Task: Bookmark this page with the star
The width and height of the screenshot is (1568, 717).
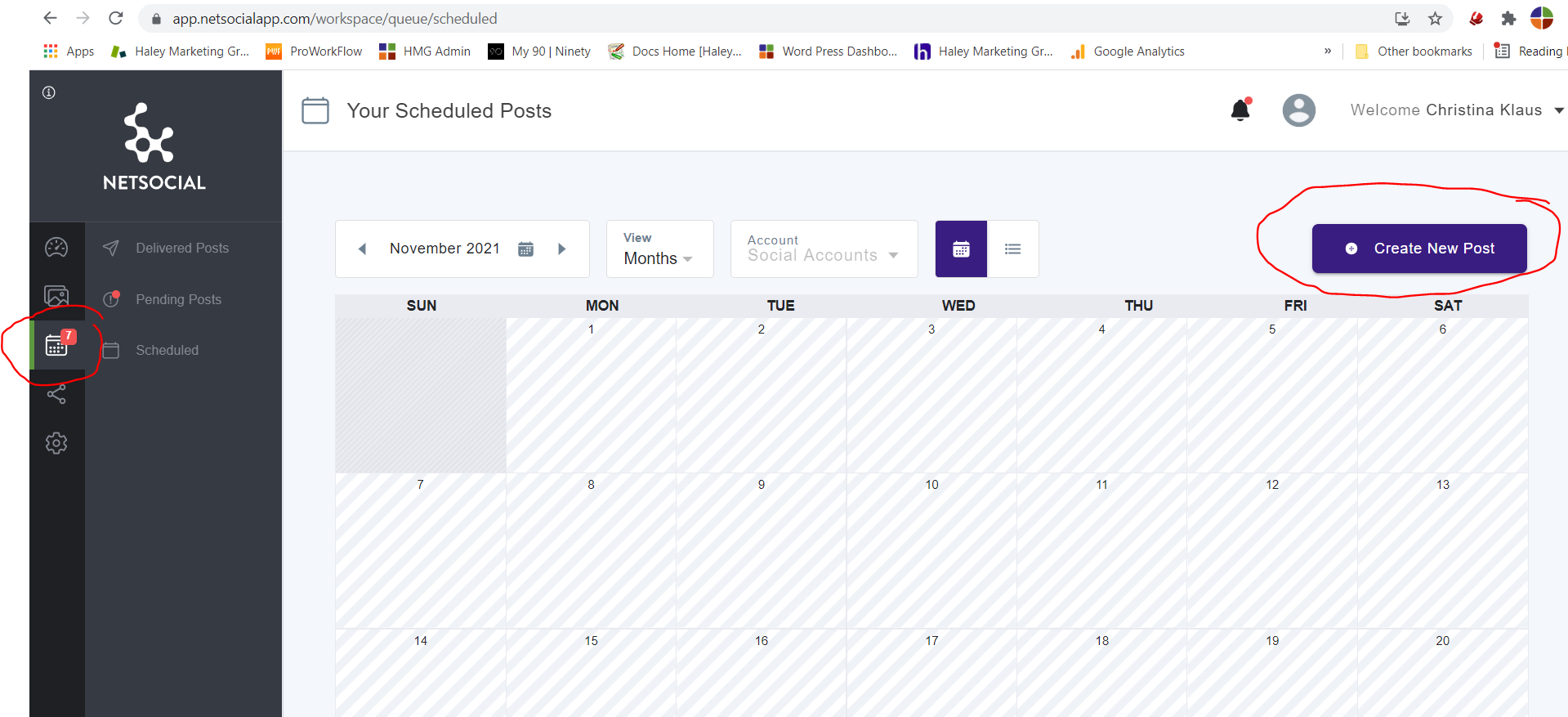Action: 1435,18
